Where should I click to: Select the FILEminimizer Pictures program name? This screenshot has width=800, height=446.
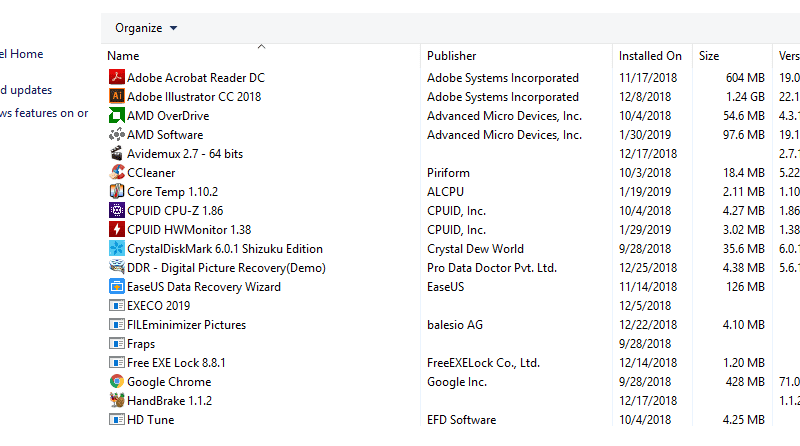[x=186, y=325]
